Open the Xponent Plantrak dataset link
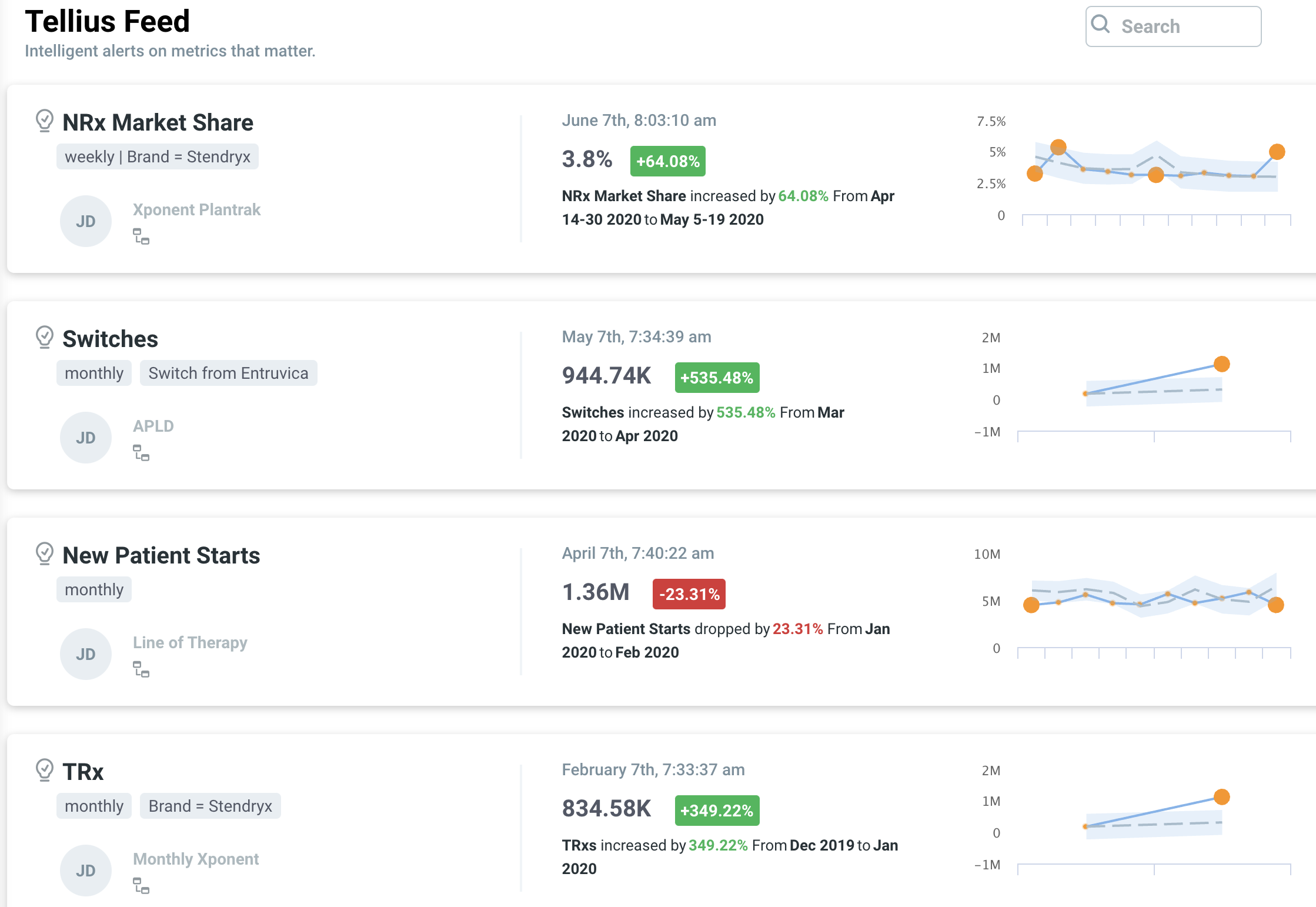 196,209
